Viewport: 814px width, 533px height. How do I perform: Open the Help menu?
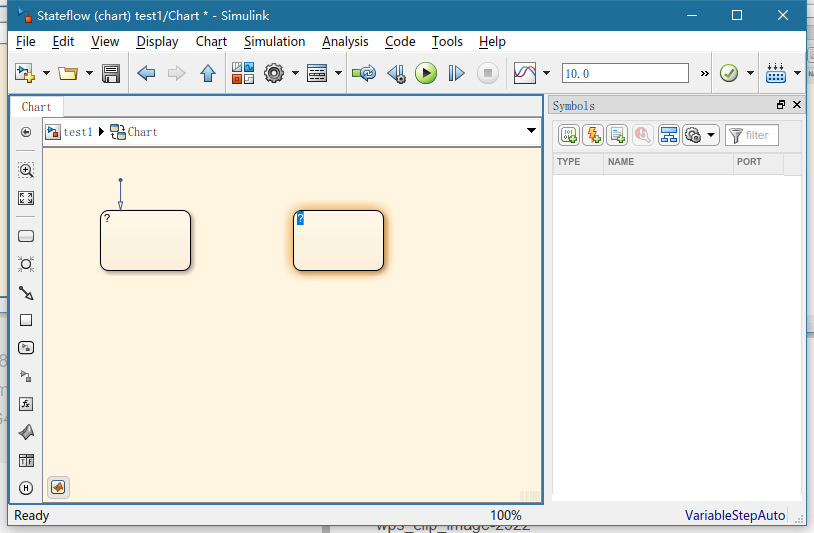(x=492, y=42)
